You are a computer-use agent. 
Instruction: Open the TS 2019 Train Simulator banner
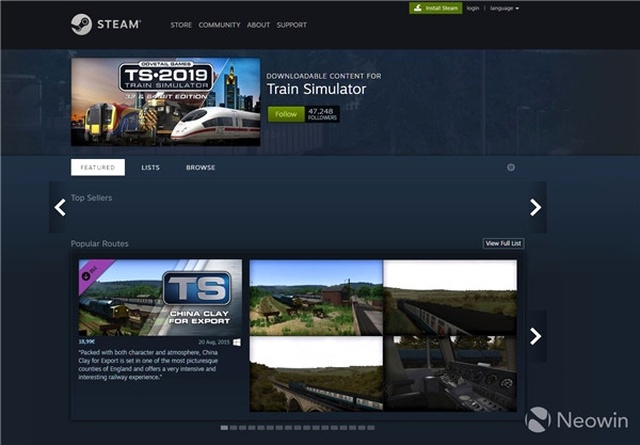165,102
